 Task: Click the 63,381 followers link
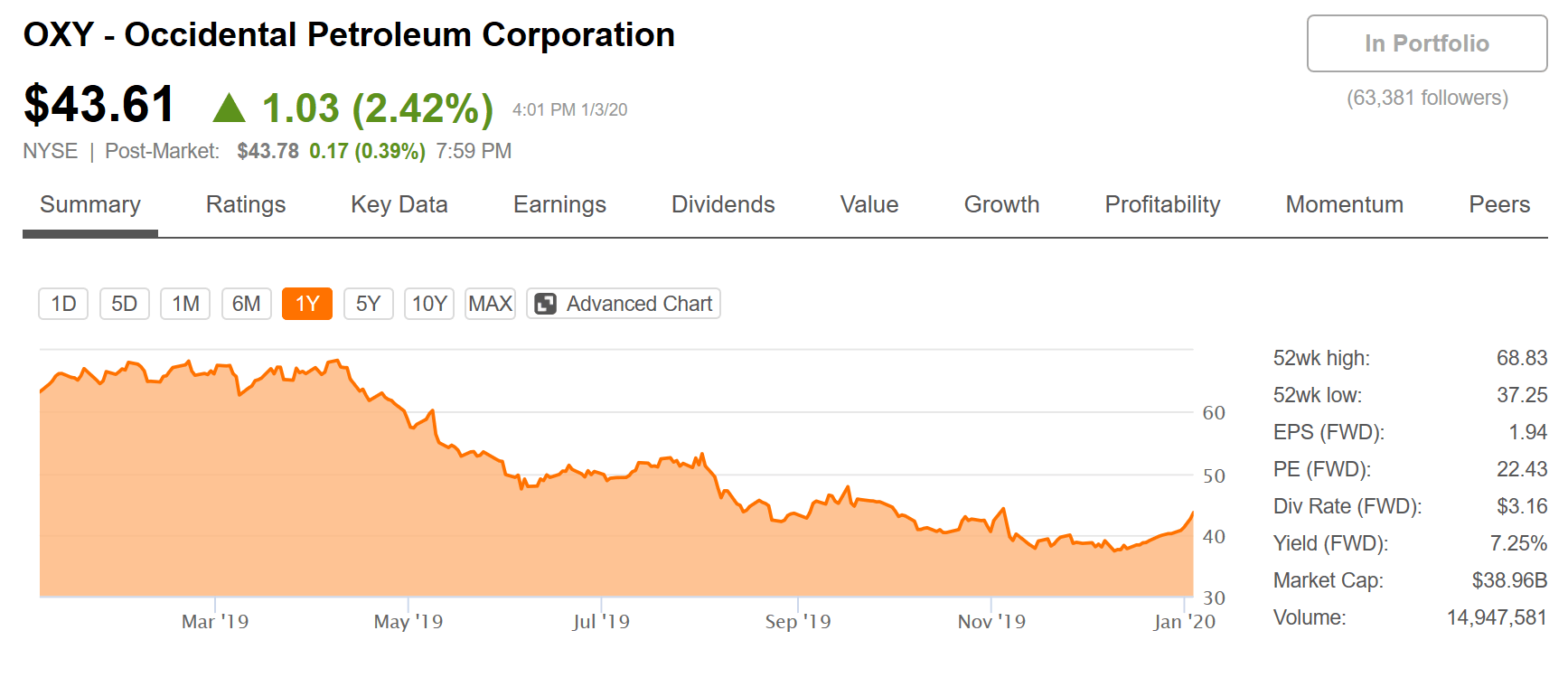click(1427, 98)
